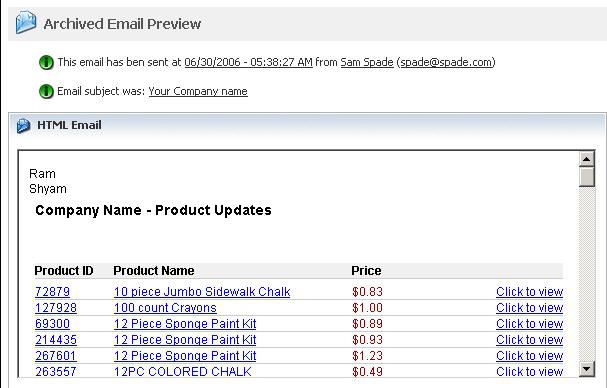Click to view for Jumbo Sidewalk Chalk
The height and width of the screenshot is (388, 607).
529,292
